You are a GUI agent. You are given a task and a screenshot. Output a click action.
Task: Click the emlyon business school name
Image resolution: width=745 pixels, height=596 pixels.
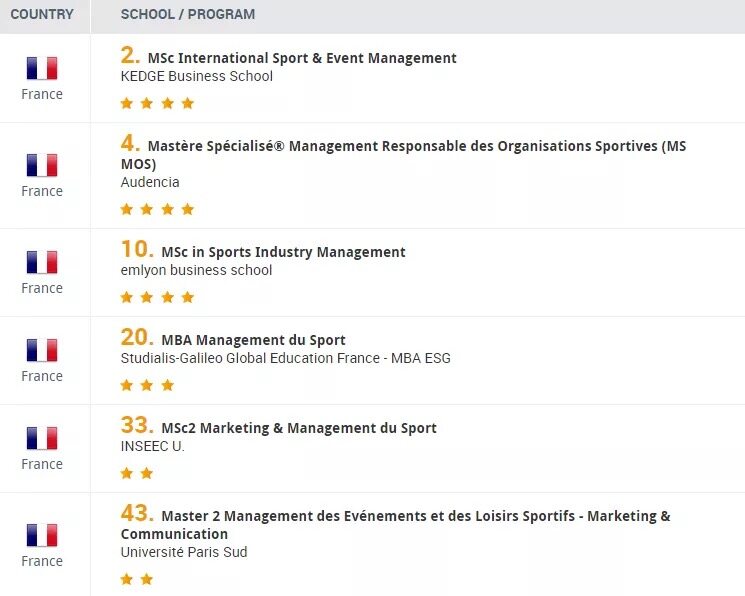coord(196,270)
